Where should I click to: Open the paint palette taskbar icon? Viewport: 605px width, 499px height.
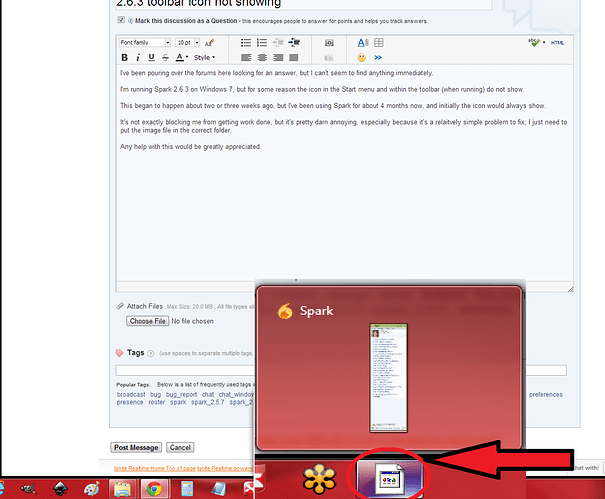(92, 489)
